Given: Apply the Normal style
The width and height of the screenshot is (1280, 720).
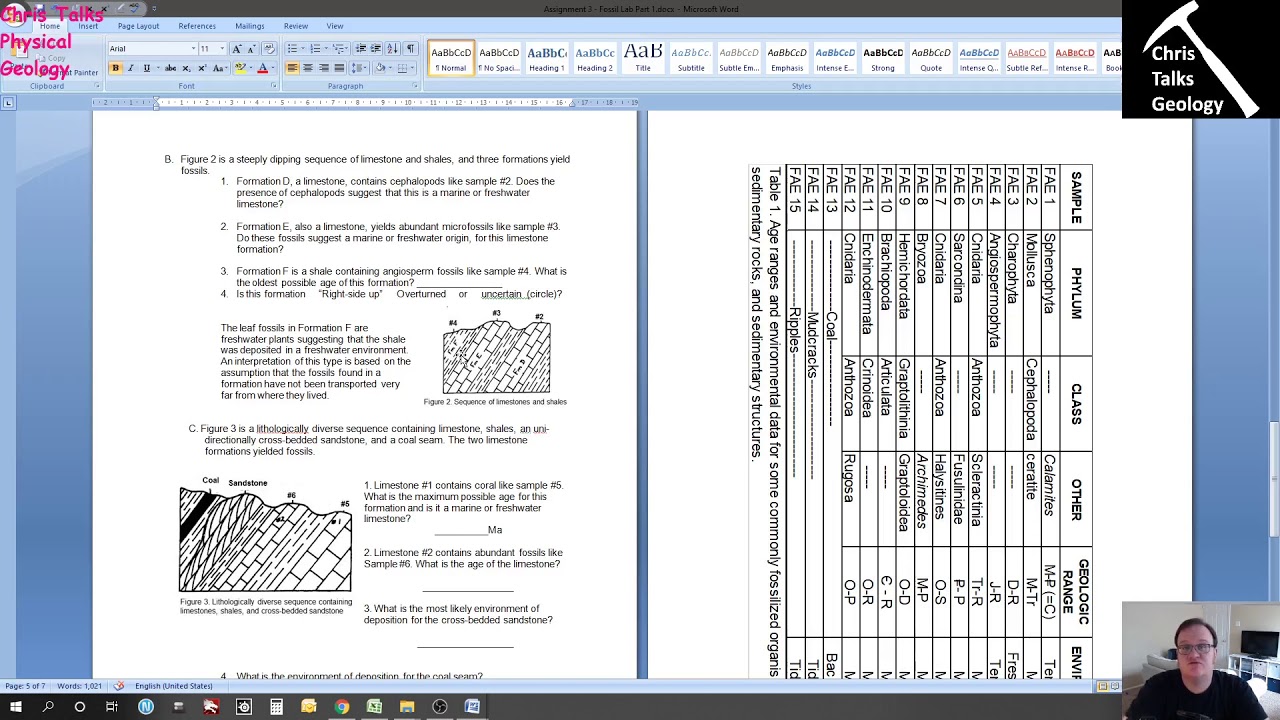Looking at the screenshot, I should tap(451, 59).
